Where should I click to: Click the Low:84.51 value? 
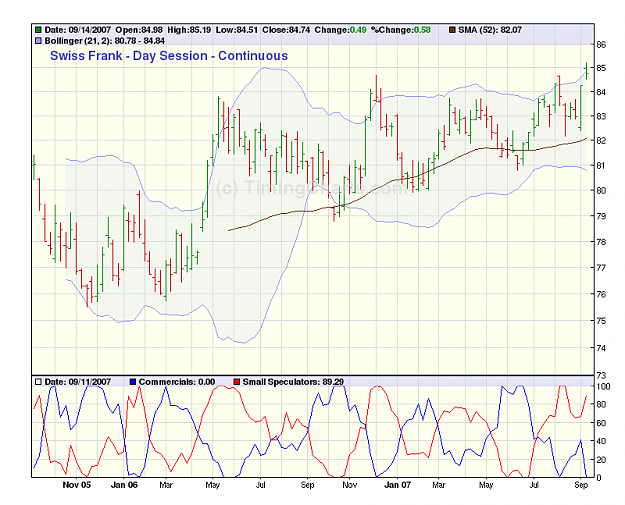[237, 30]
